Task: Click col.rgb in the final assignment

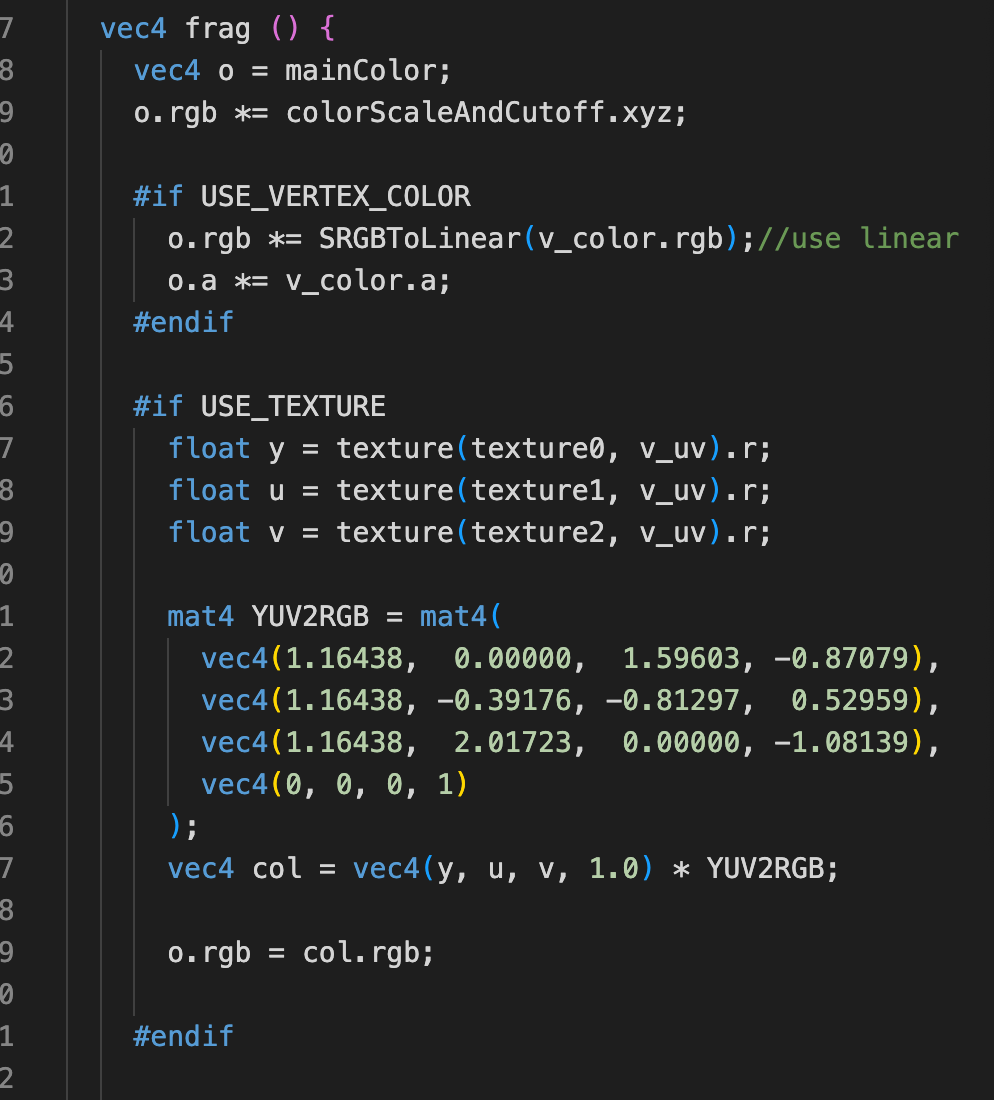Action: [x=368, y=953]
